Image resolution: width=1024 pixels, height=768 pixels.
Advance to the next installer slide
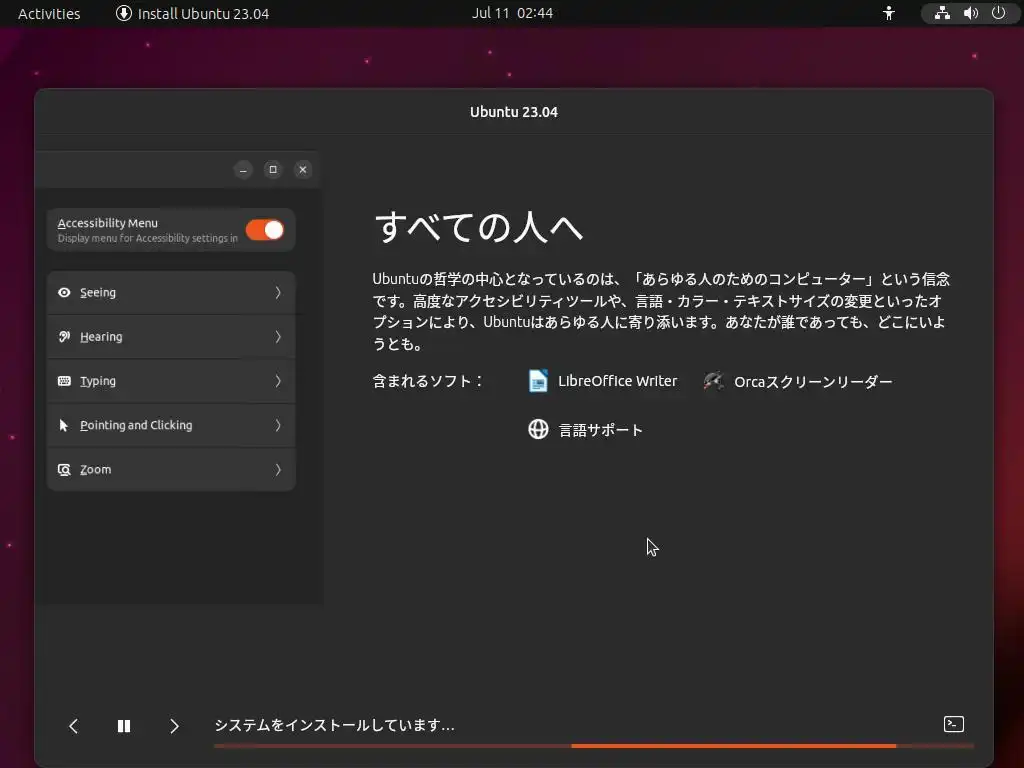174,726
